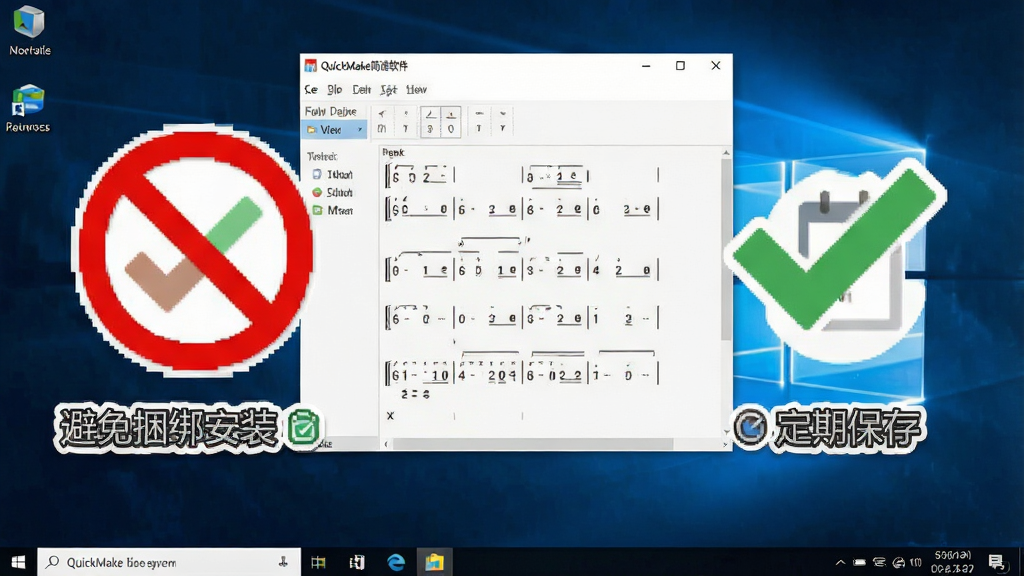Open the Deit menu
The width and height of the screenshot is (1024, 576).
coord(361,89)
